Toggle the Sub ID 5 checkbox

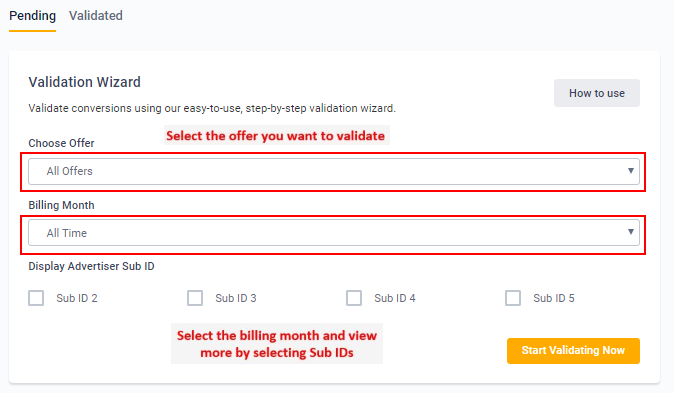pyautogui.click(x=513, y=298)
